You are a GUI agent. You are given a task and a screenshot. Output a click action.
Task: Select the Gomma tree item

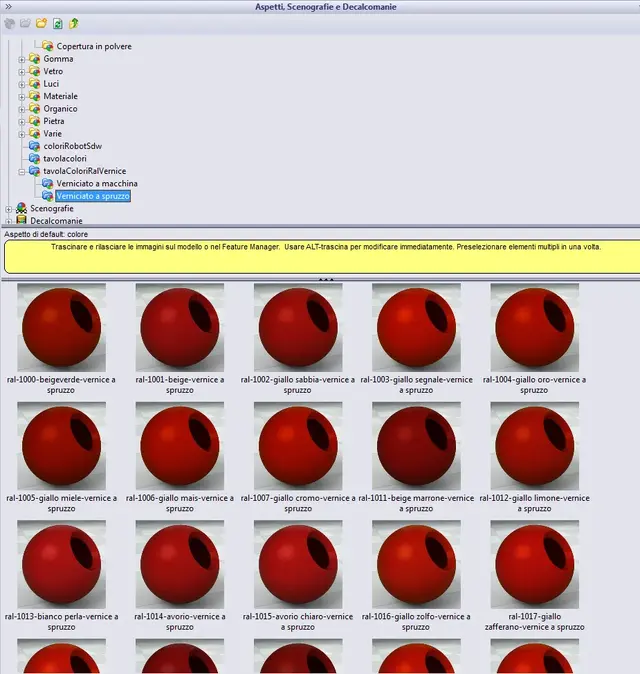(x=58, y=59)
